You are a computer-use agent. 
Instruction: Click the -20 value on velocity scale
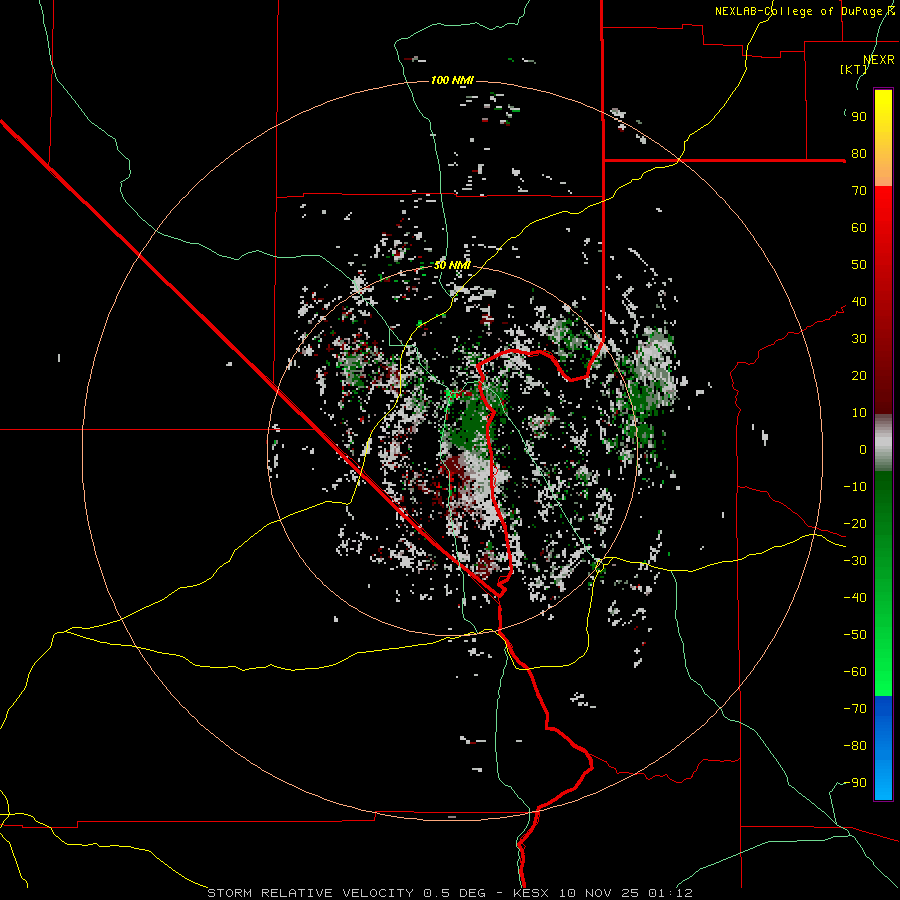[x=855, y=524]
